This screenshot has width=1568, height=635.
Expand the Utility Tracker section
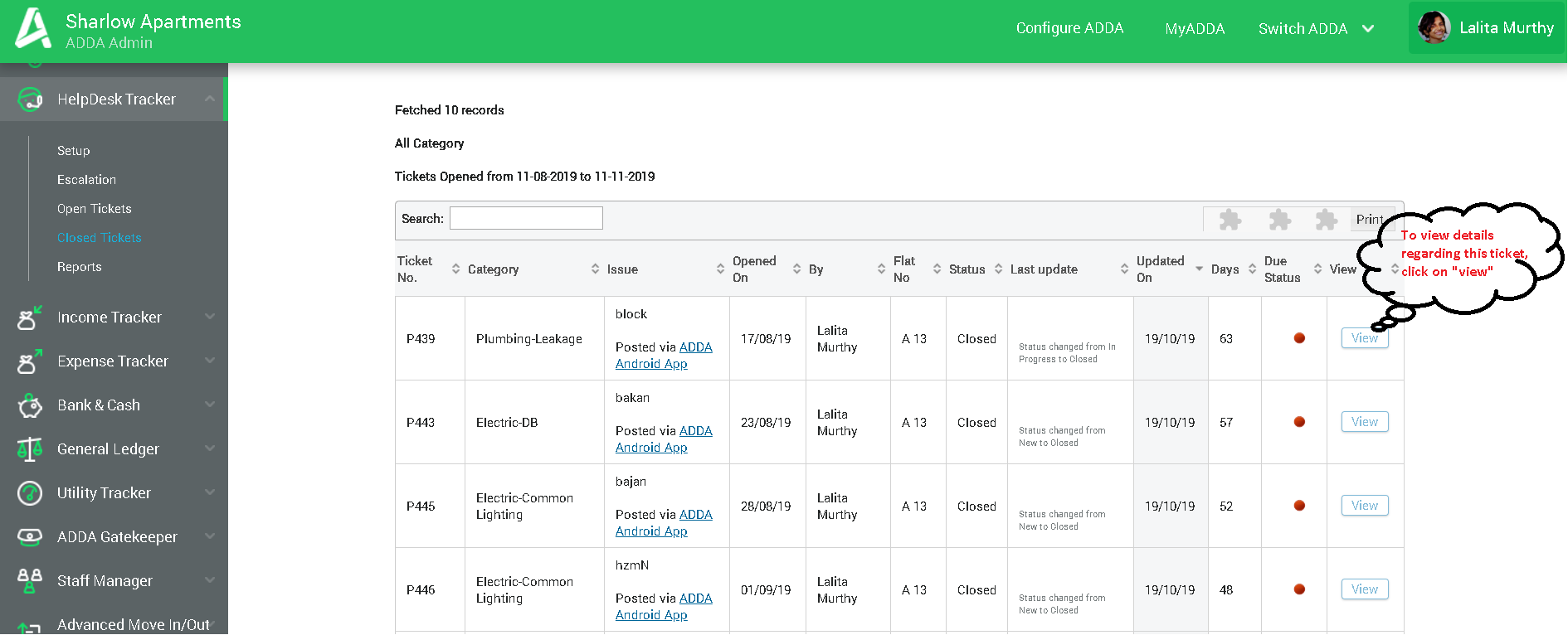tap(210, 492)
